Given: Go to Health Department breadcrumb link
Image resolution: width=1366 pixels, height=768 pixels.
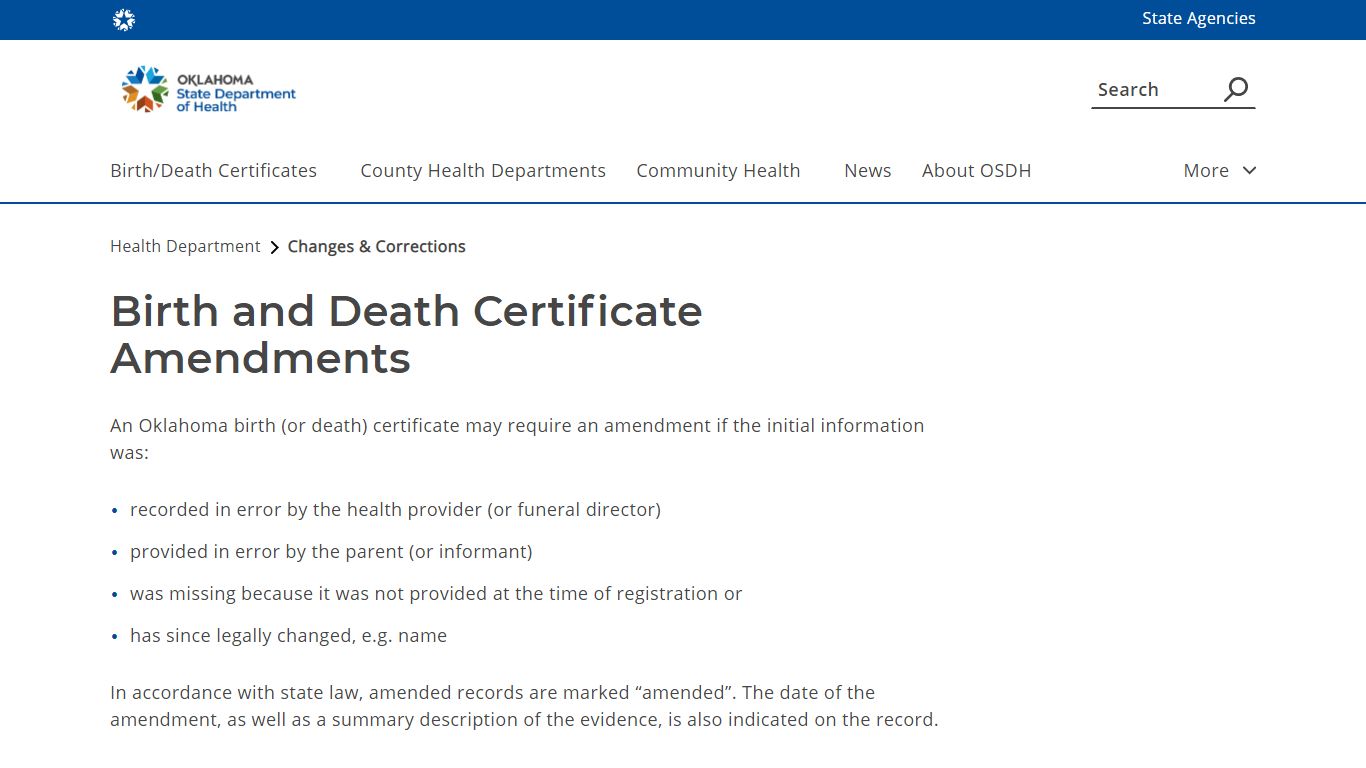Looking at the screenshot, I should pyautogui.click(x=185, y=246).
